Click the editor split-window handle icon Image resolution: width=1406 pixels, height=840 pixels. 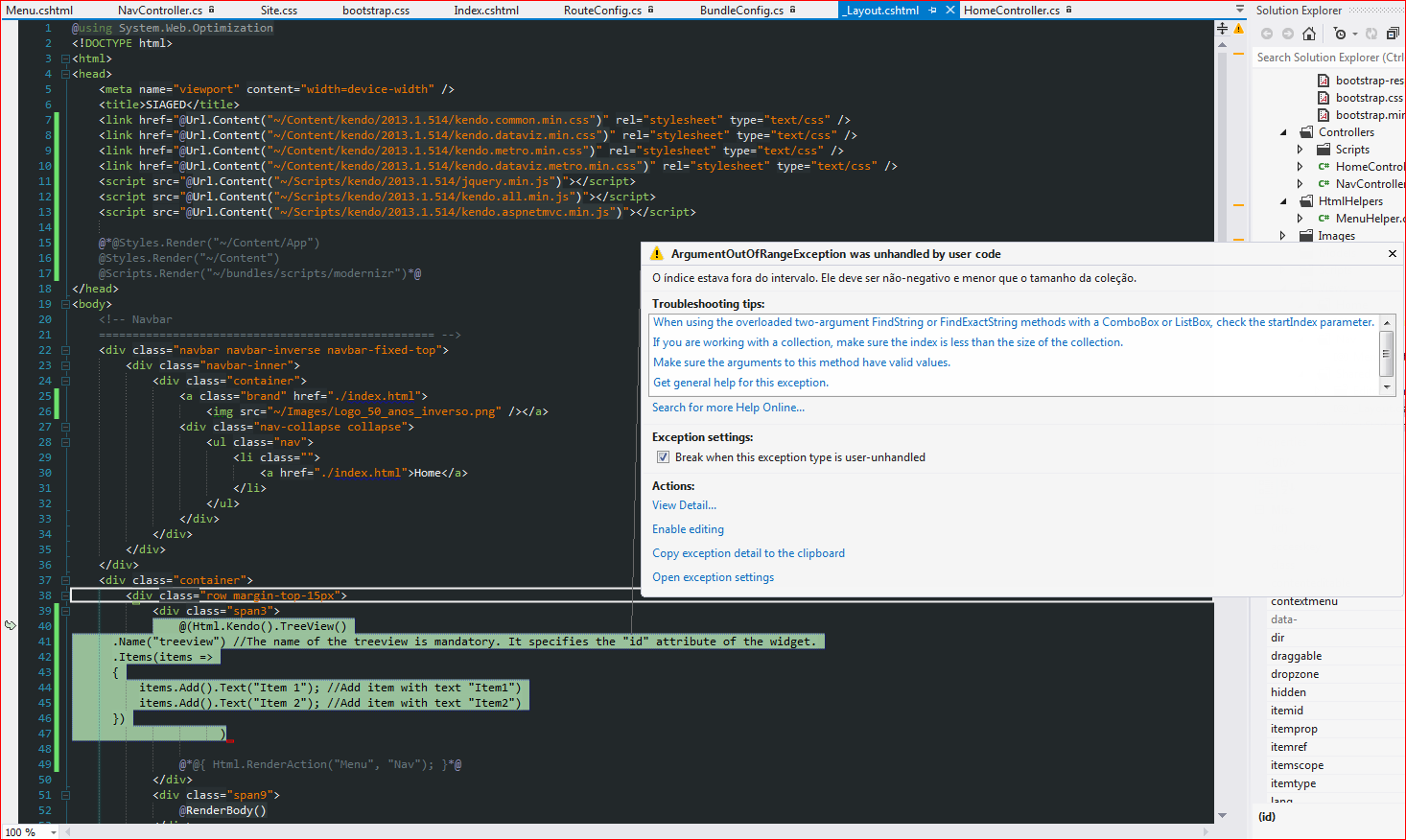pyautogui.click(x=1222, y=29)
